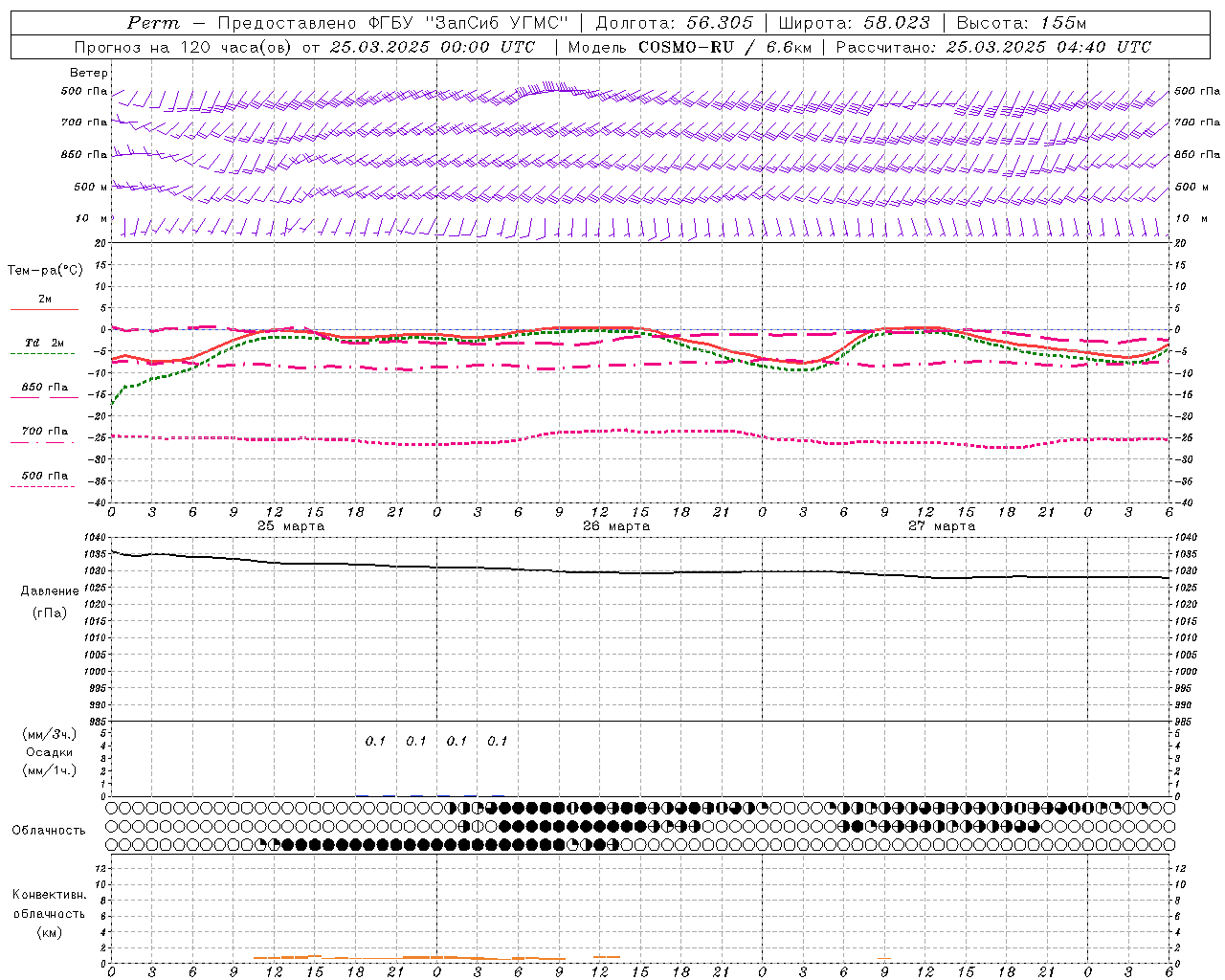Click the "(гПа)" unit under Давление
The height and width of the screenshot is (980, 1225).
pos(50,612)
